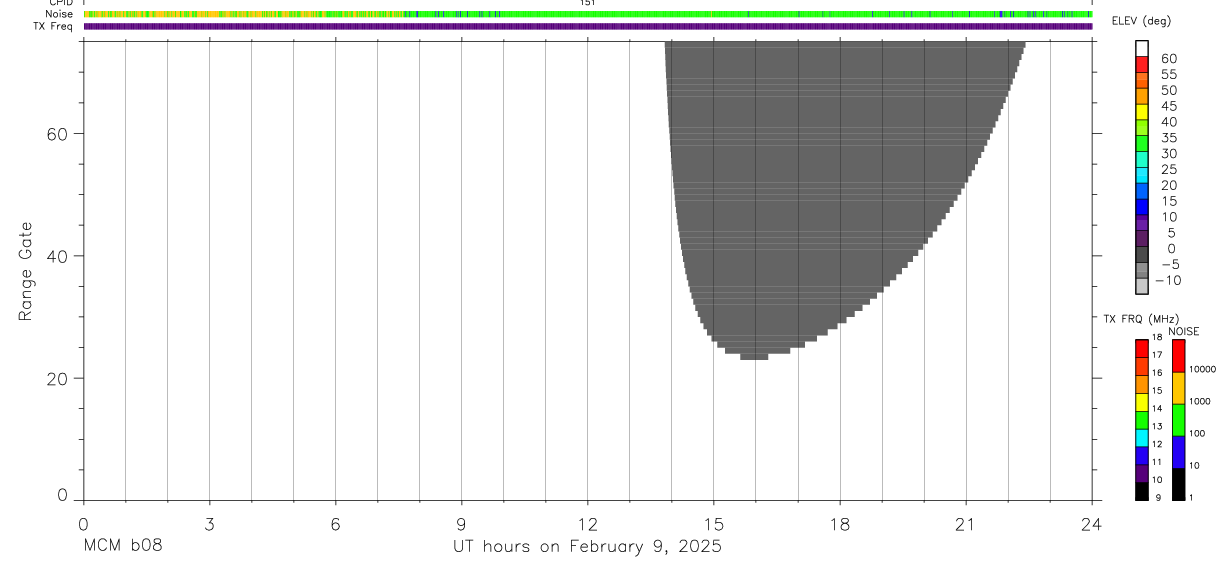Click the '100' label on NOISE colorbar
The width and height of the screenshot is (1228, 567).
1197,433
